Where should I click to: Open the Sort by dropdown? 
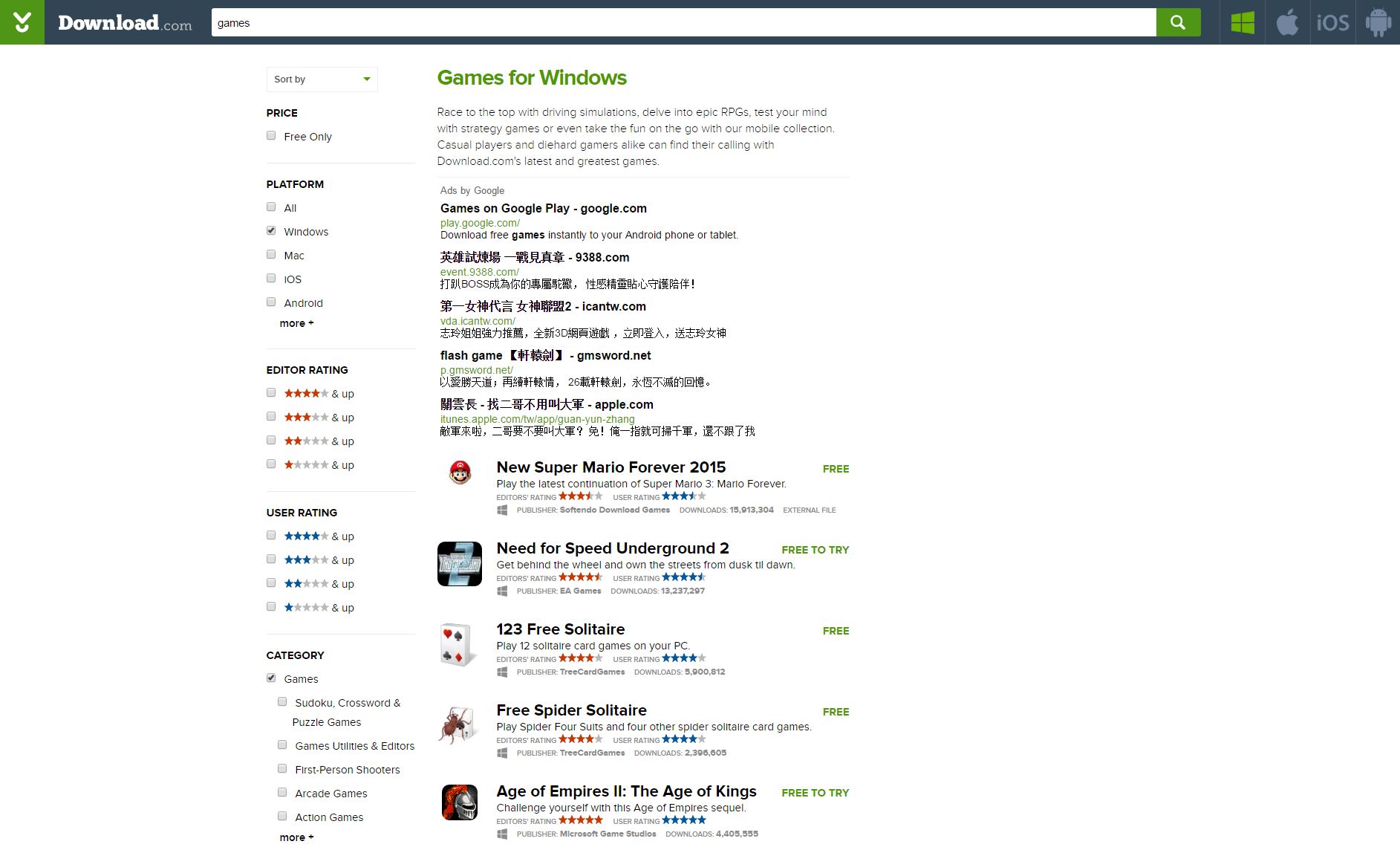[x=322, y=80]
